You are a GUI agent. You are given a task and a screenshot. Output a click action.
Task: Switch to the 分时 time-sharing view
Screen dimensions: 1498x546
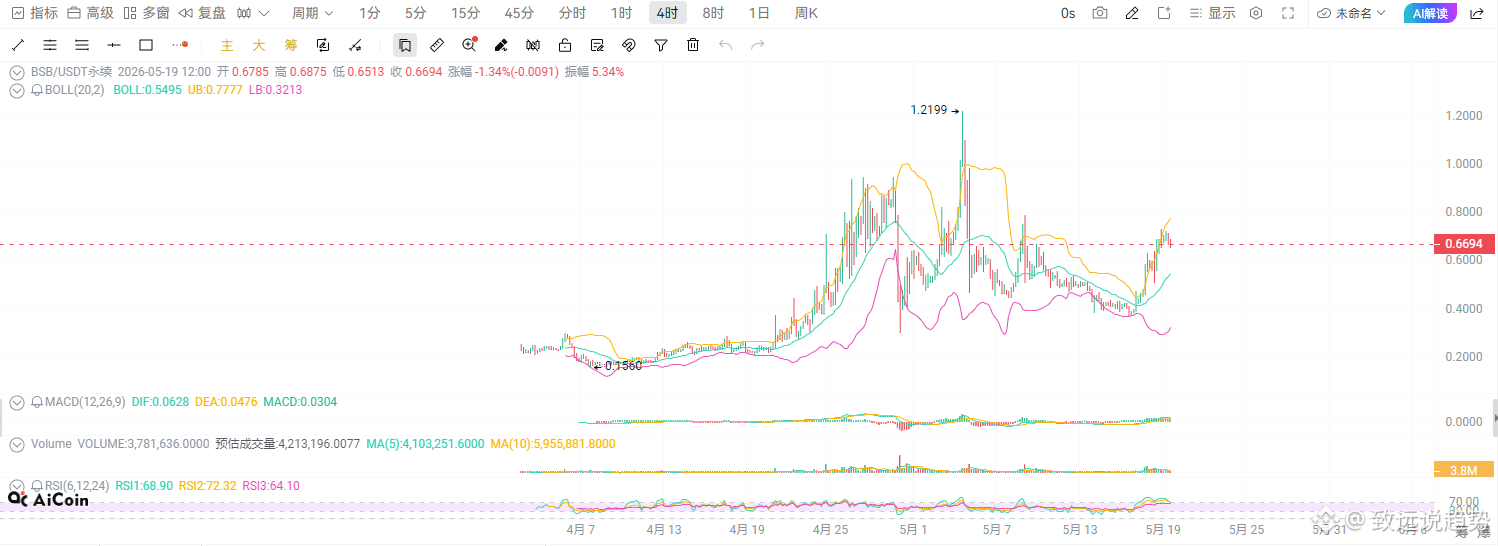572,13
